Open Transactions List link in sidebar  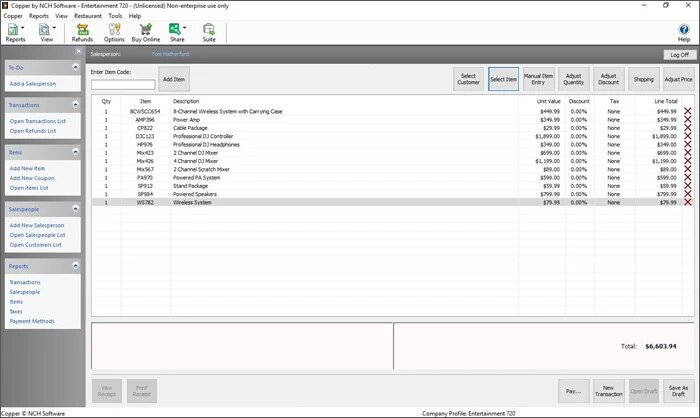click(38, 121)
